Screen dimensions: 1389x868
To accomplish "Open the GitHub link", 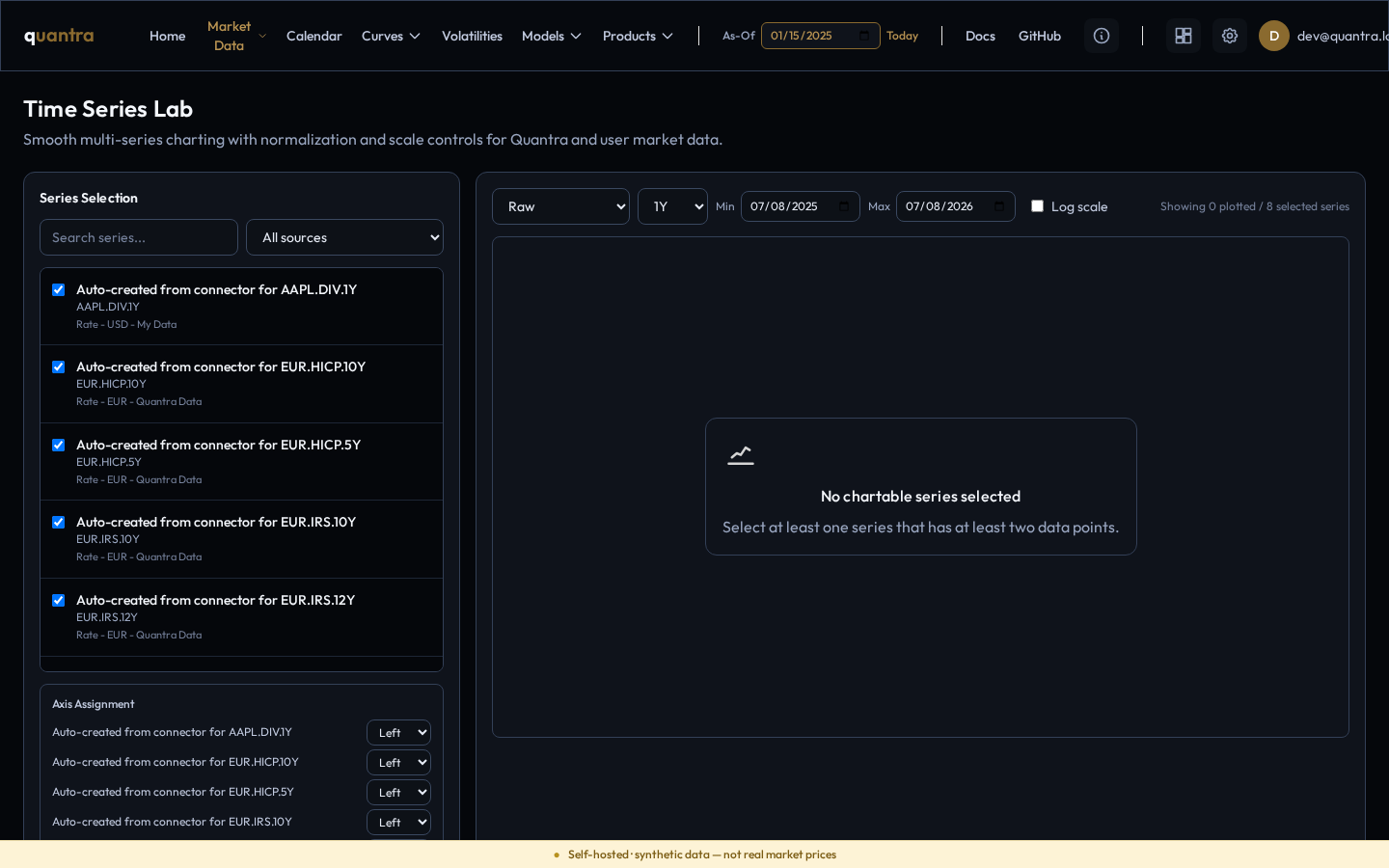I will coord(1040,36).
